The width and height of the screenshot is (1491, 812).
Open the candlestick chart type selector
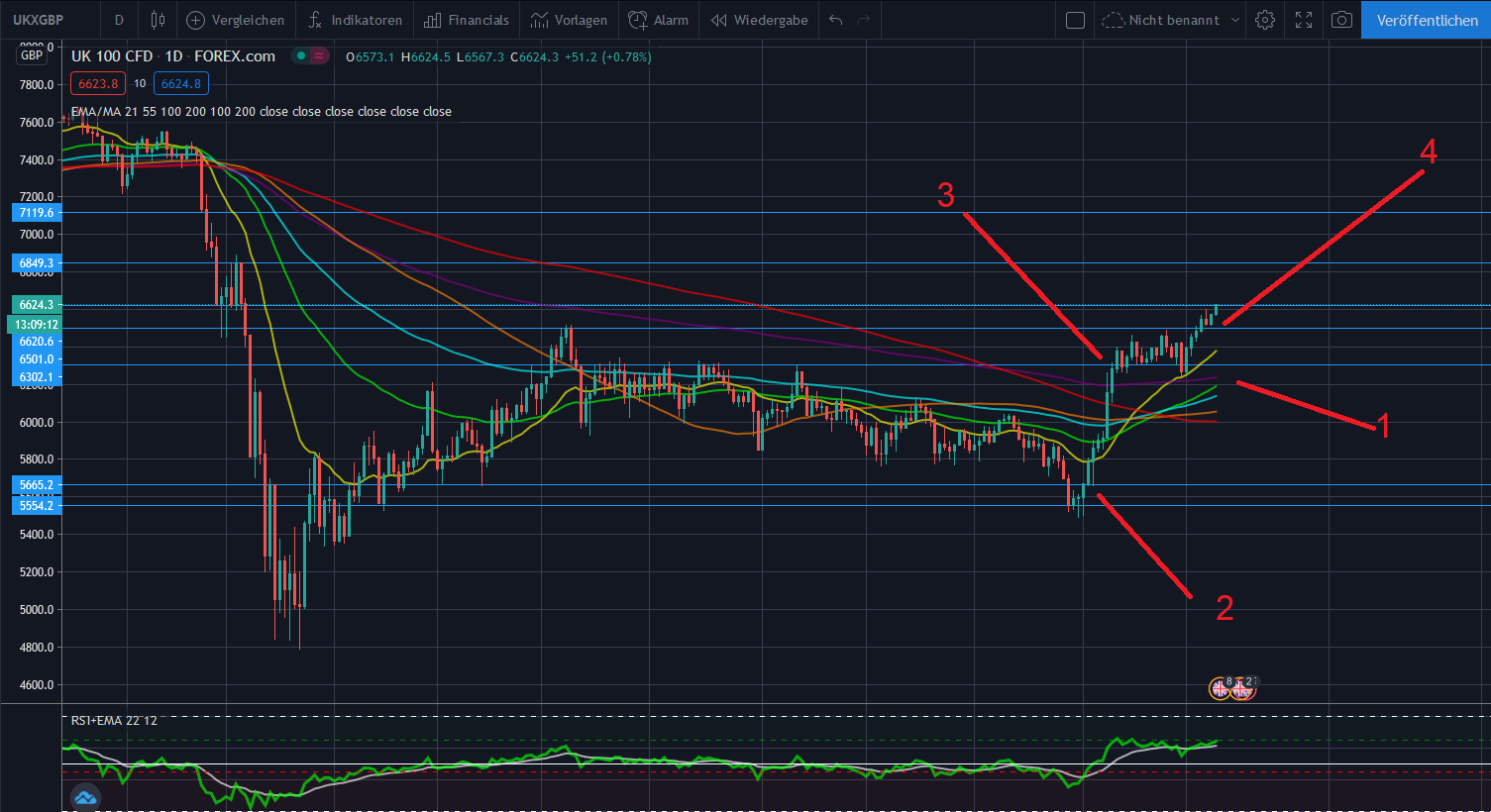click(158, 20)
